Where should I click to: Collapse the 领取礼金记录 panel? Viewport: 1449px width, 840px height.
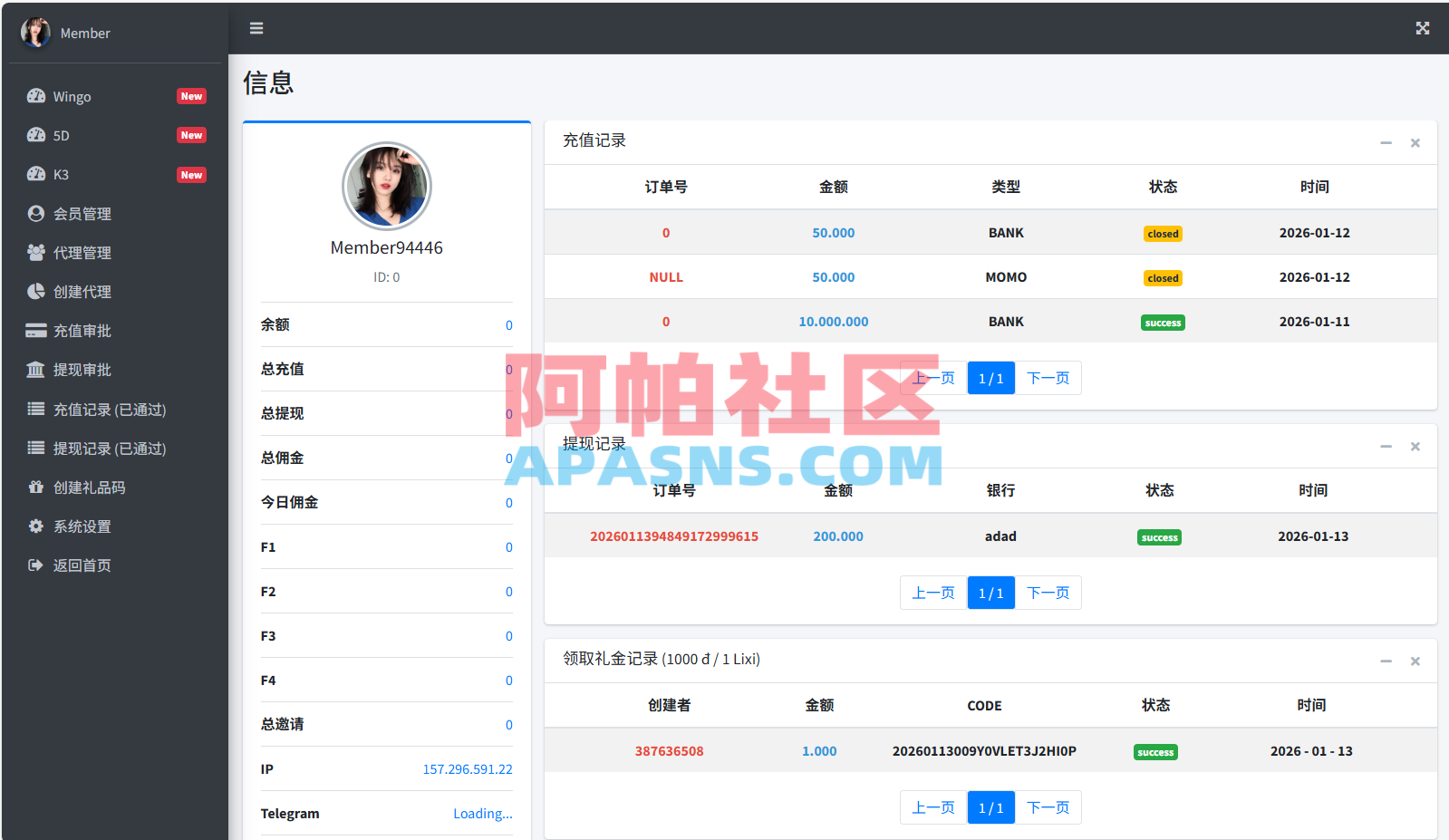tap(1386, 661)
